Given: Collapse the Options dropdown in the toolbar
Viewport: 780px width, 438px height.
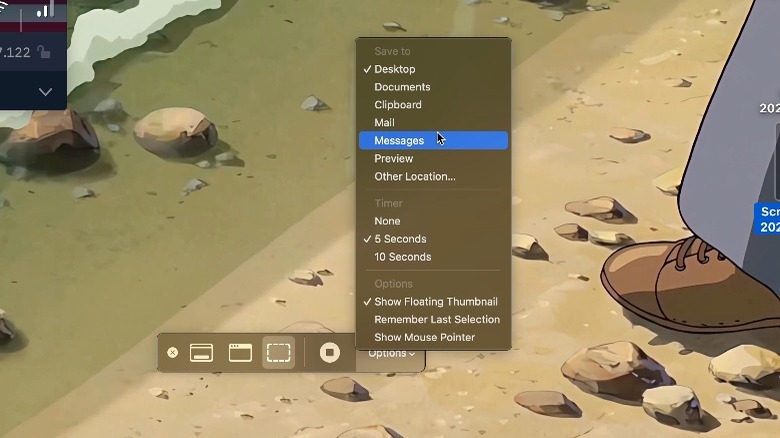Looking at the screenshot, I should tap(391, 353).
